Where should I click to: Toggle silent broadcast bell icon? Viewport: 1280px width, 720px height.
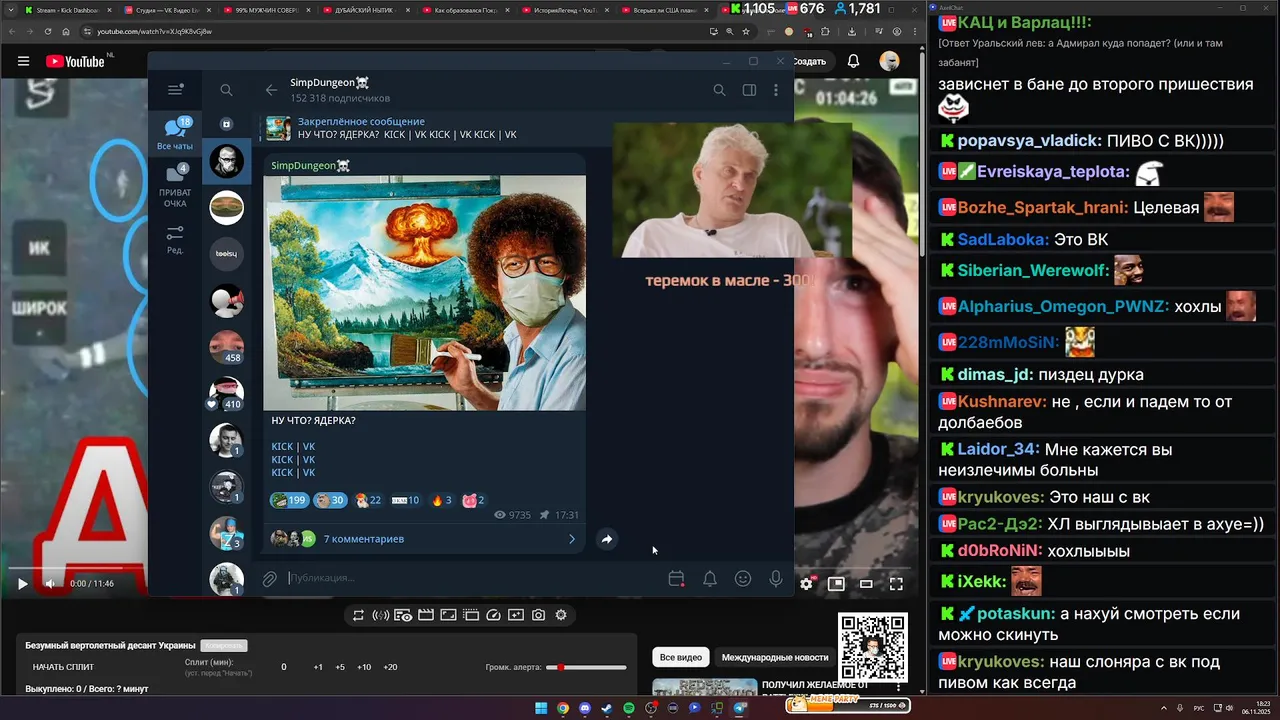[709, 578]
